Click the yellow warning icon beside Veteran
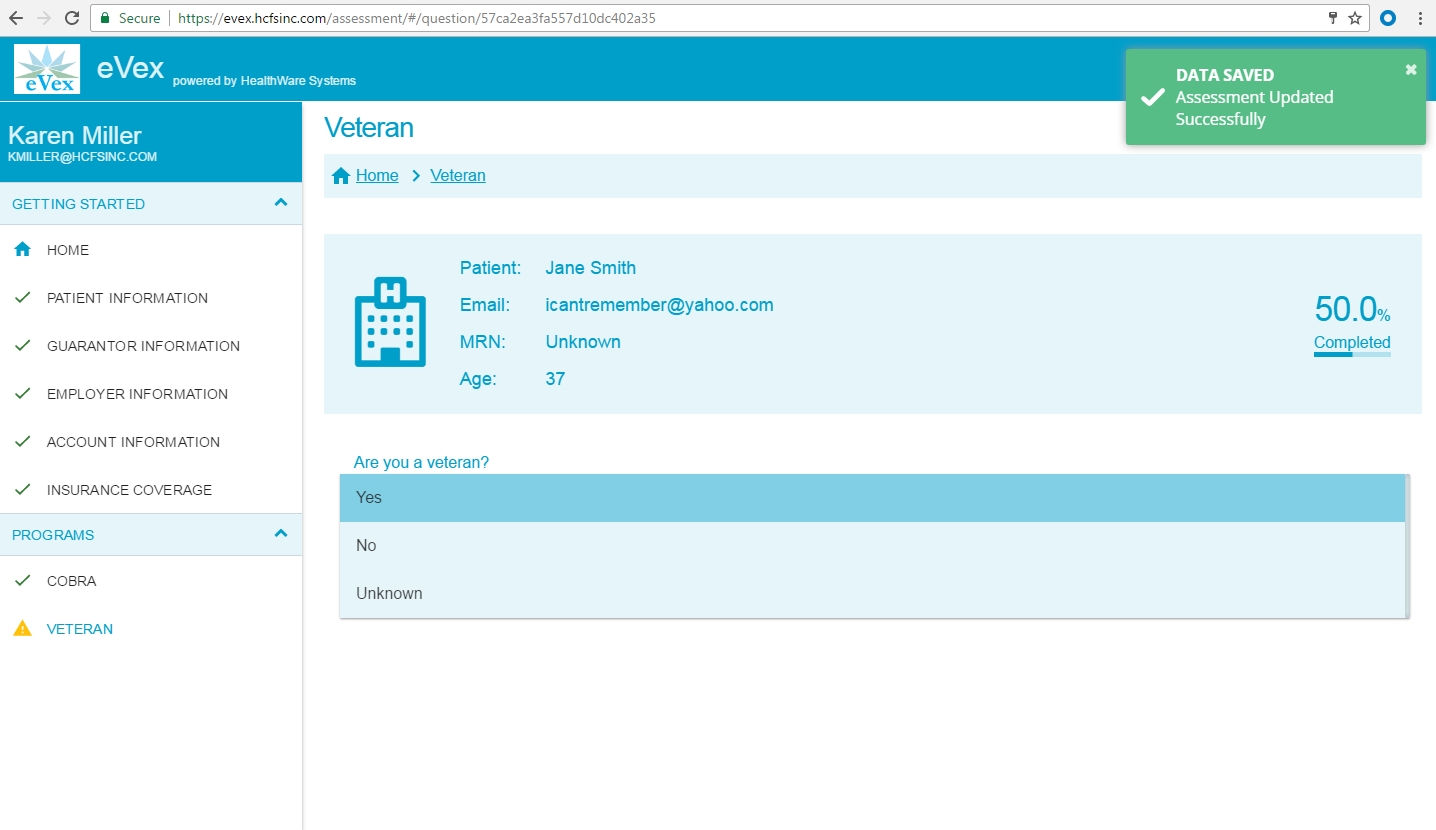1436x830 pixels. tap(22, 629)
